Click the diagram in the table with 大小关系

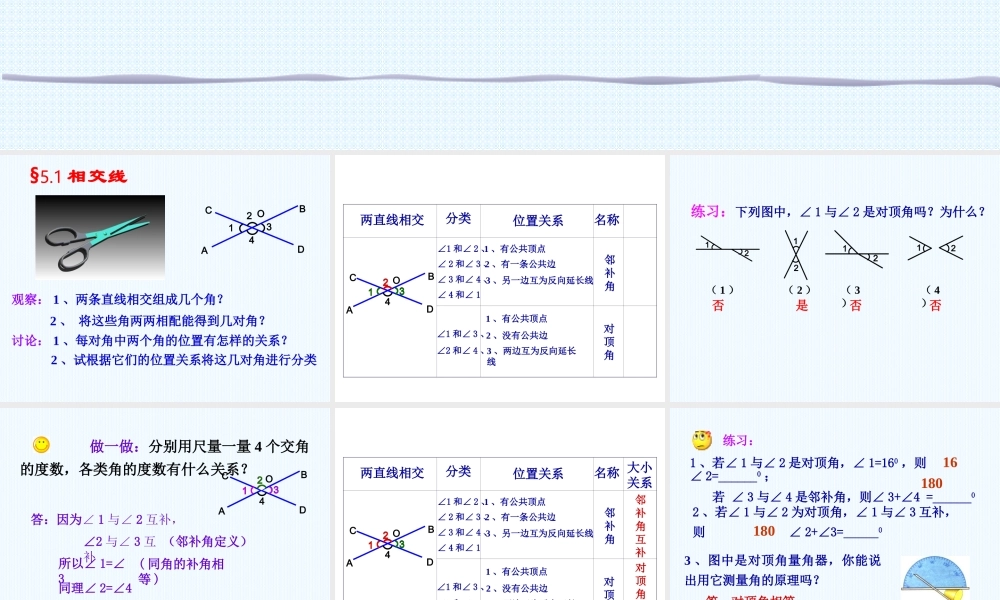click(391, 545)
